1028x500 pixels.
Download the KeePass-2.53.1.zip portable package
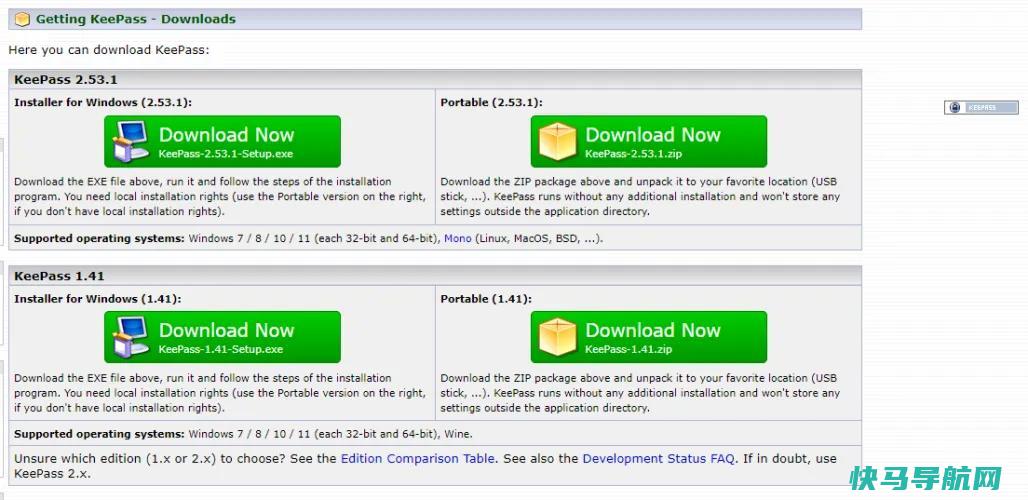click(x=648, y=142)
